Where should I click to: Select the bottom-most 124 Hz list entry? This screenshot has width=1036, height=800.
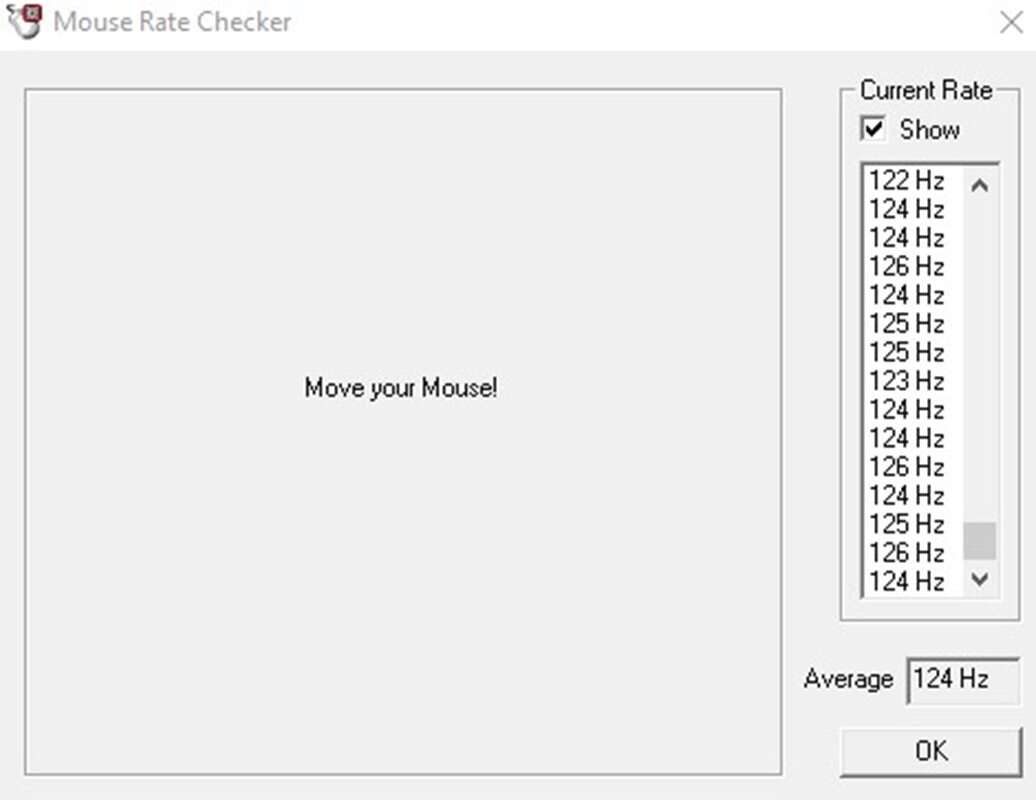tap(906, 581)
